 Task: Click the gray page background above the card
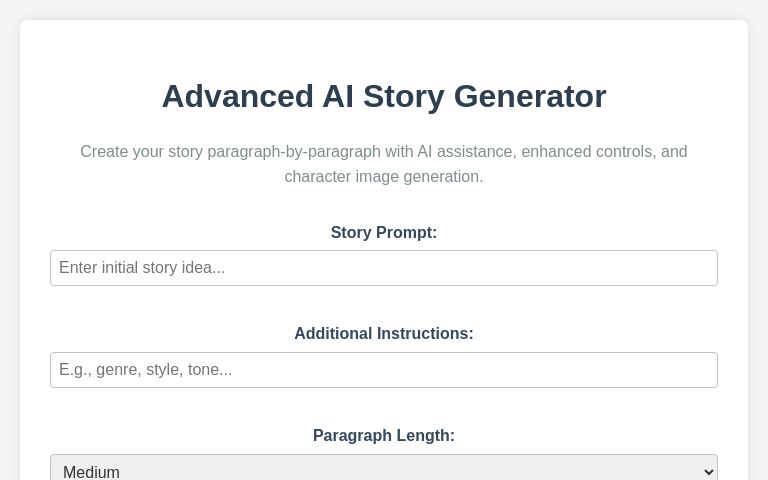coord(384,9)
